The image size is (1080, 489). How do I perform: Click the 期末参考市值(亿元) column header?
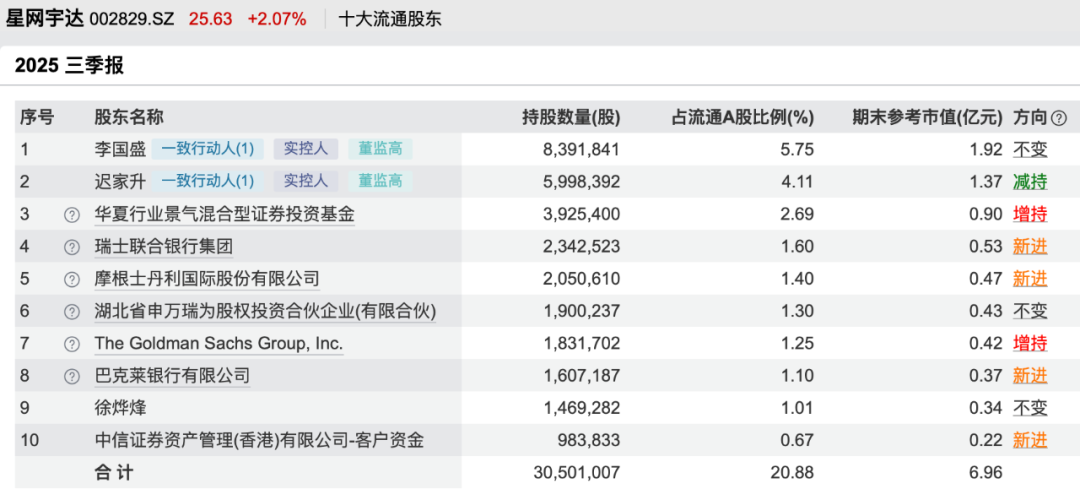[x=928, y=118]
